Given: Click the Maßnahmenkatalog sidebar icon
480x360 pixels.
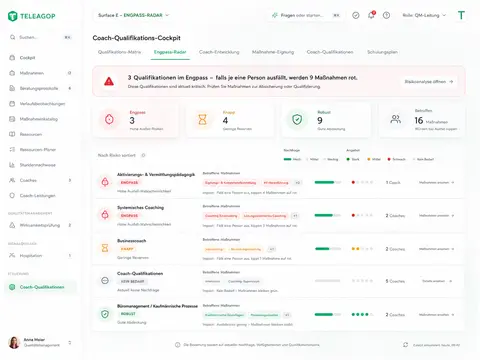Looking at the screenshot, I should [x=12, y=119].
